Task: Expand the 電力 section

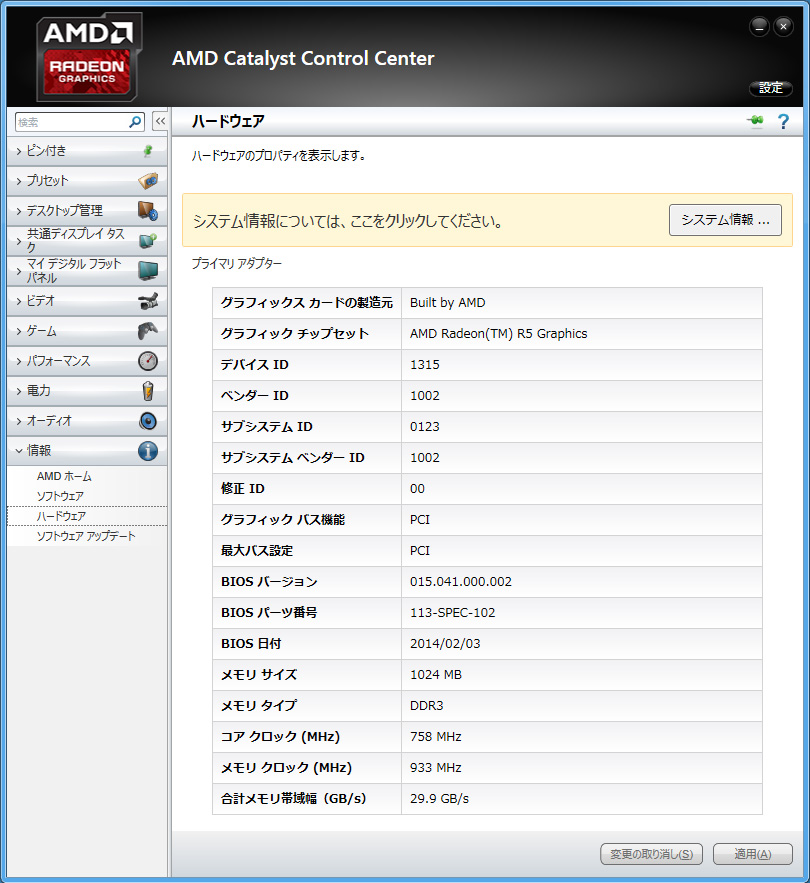Action: pyautogui.click(x=87, y=391)
